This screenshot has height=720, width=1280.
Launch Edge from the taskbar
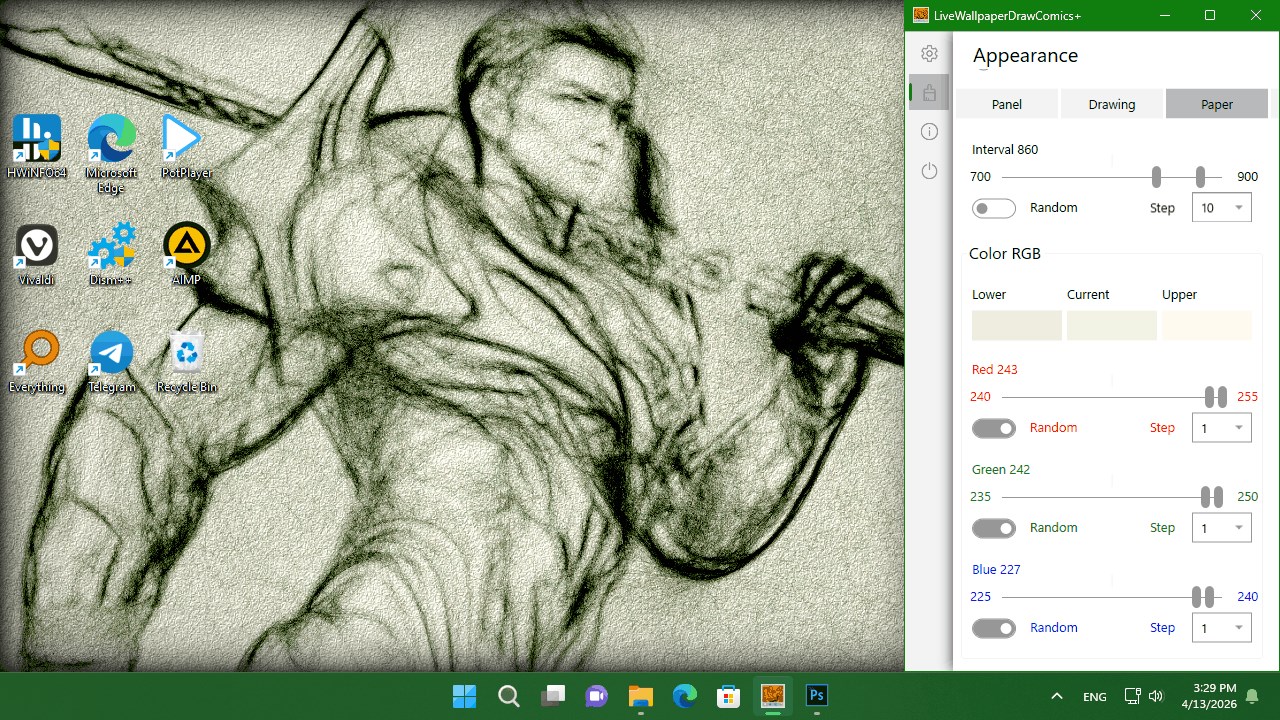click(685, 696)
